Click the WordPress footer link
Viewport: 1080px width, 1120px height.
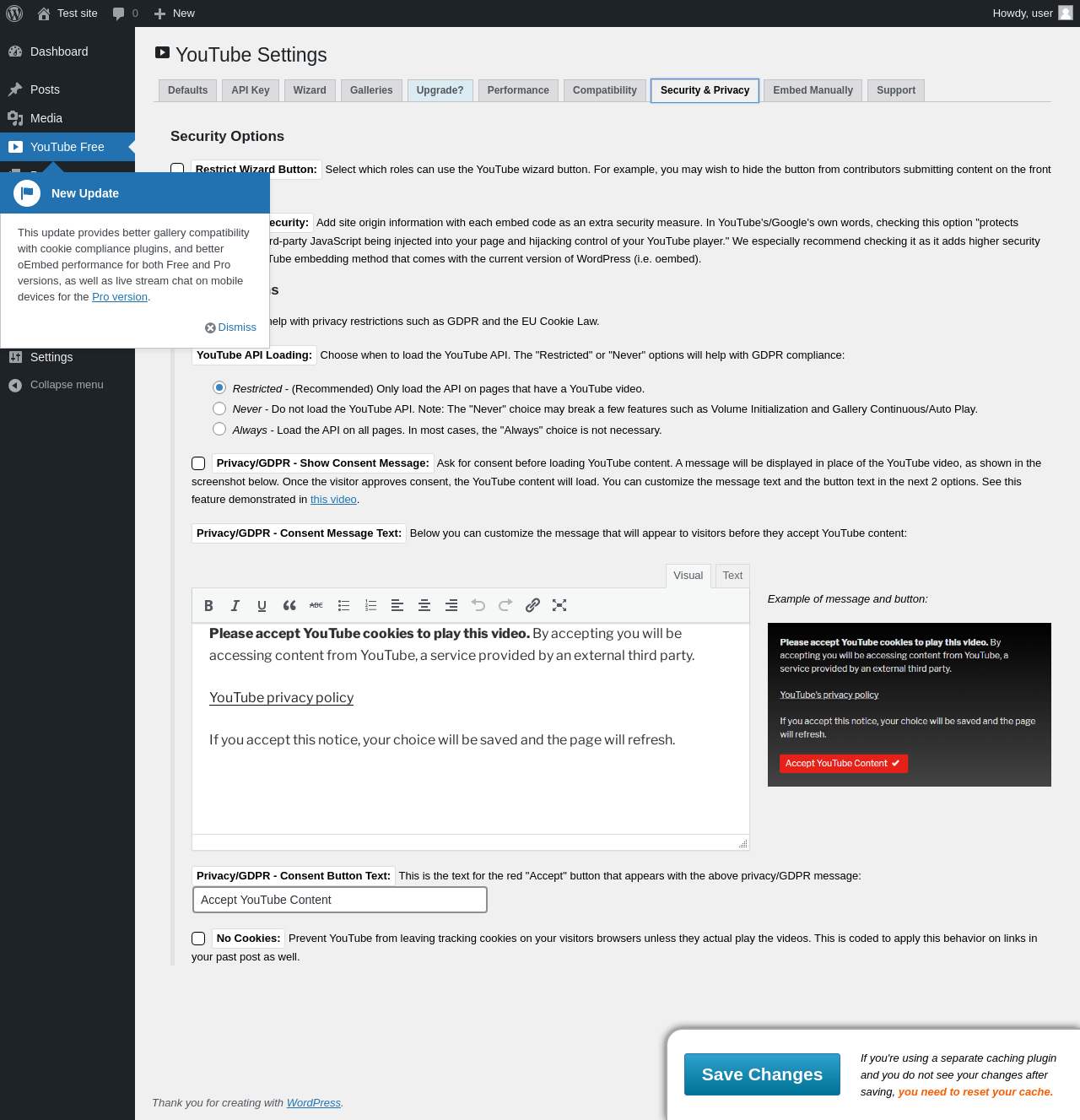click(x=313, y=1103)
